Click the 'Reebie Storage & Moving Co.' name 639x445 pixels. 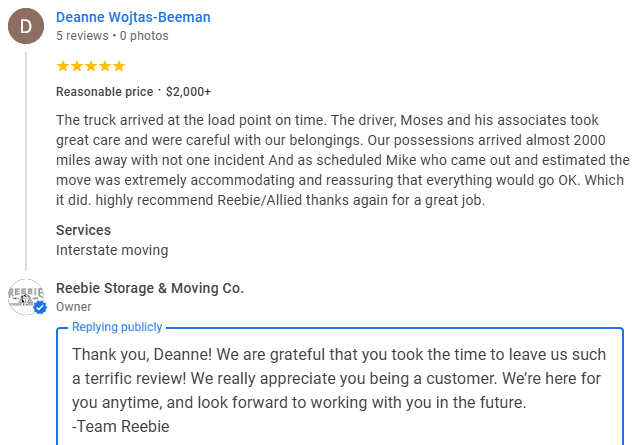click(150, 288)
